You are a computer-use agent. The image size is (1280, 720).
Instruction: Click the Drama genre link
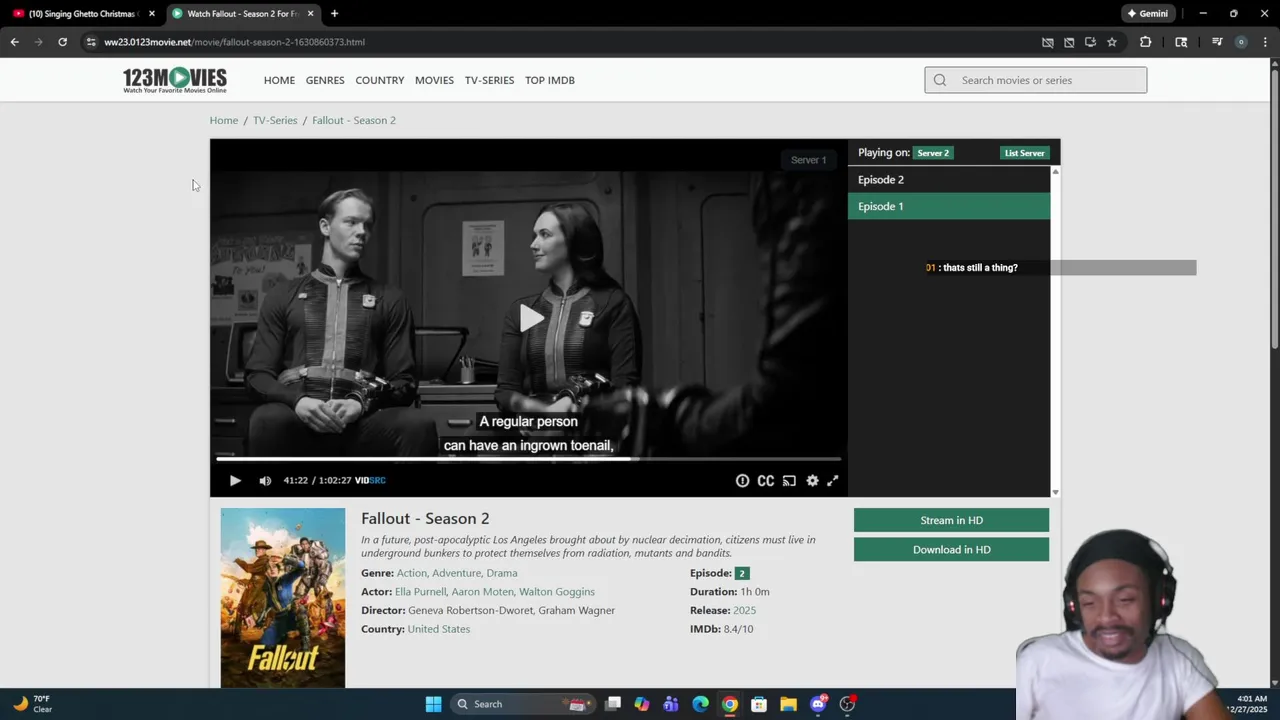coord(502,573)
